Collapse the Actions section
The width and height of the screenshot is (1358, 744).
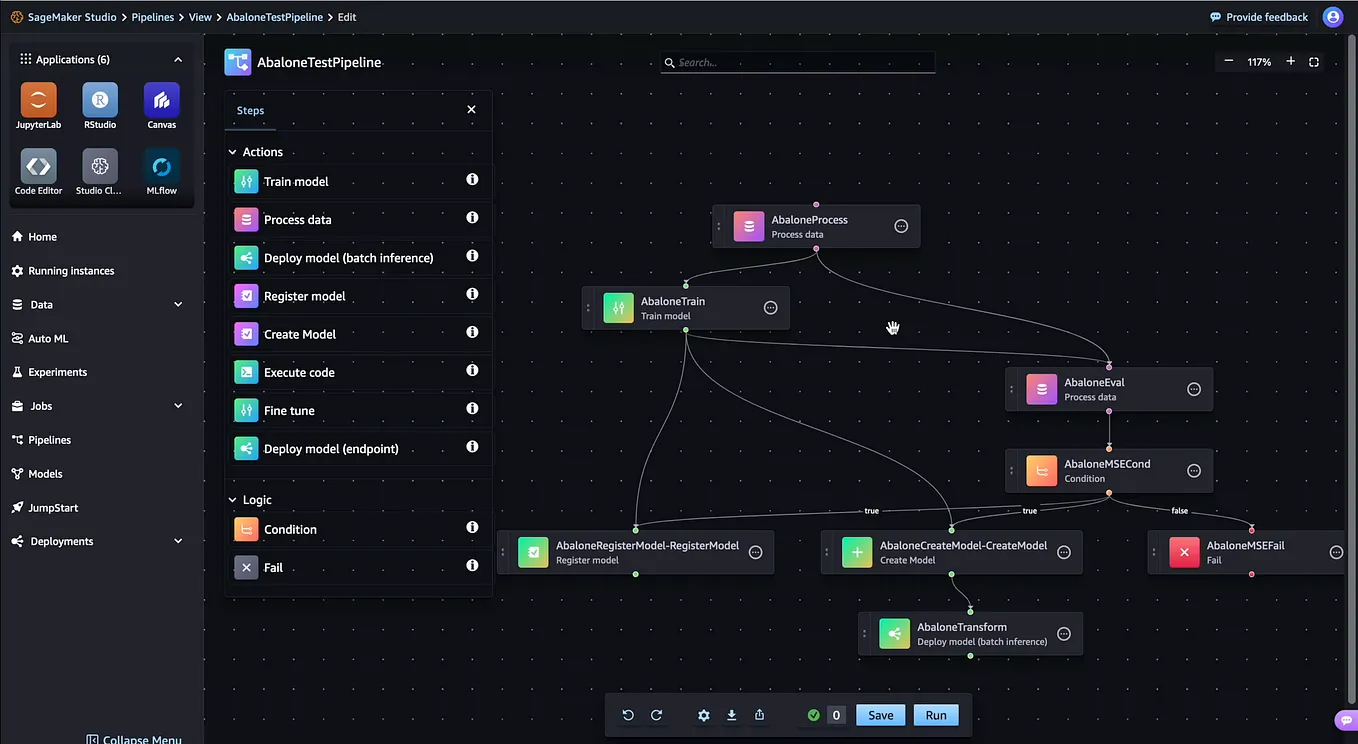(x=232, y=151)
